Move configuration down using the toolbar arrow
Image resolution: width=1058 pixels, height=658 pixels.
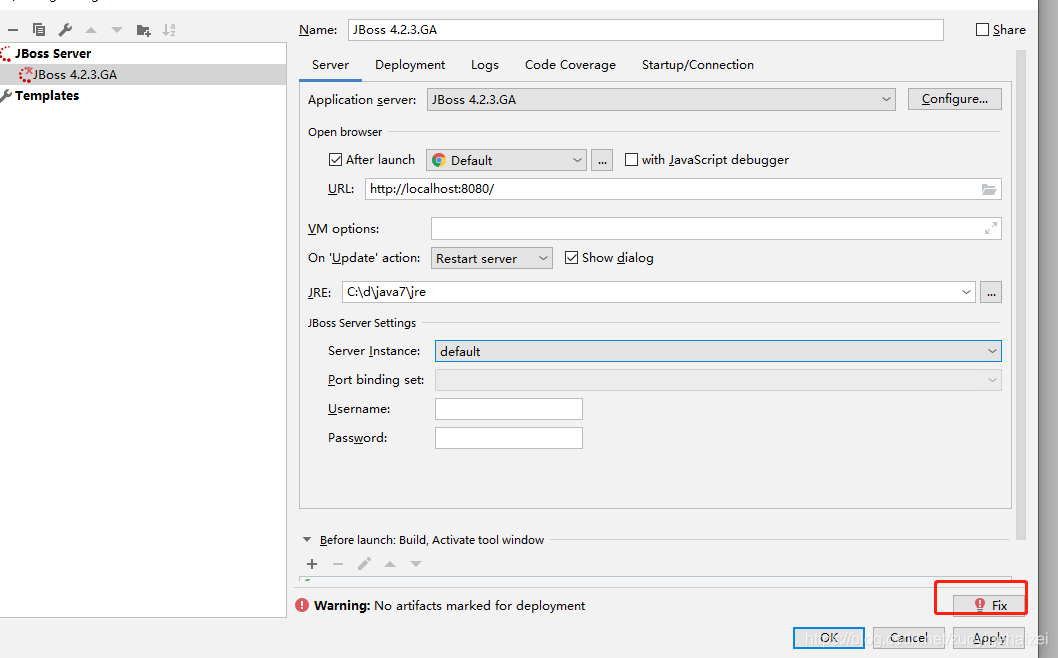point(117,30)
